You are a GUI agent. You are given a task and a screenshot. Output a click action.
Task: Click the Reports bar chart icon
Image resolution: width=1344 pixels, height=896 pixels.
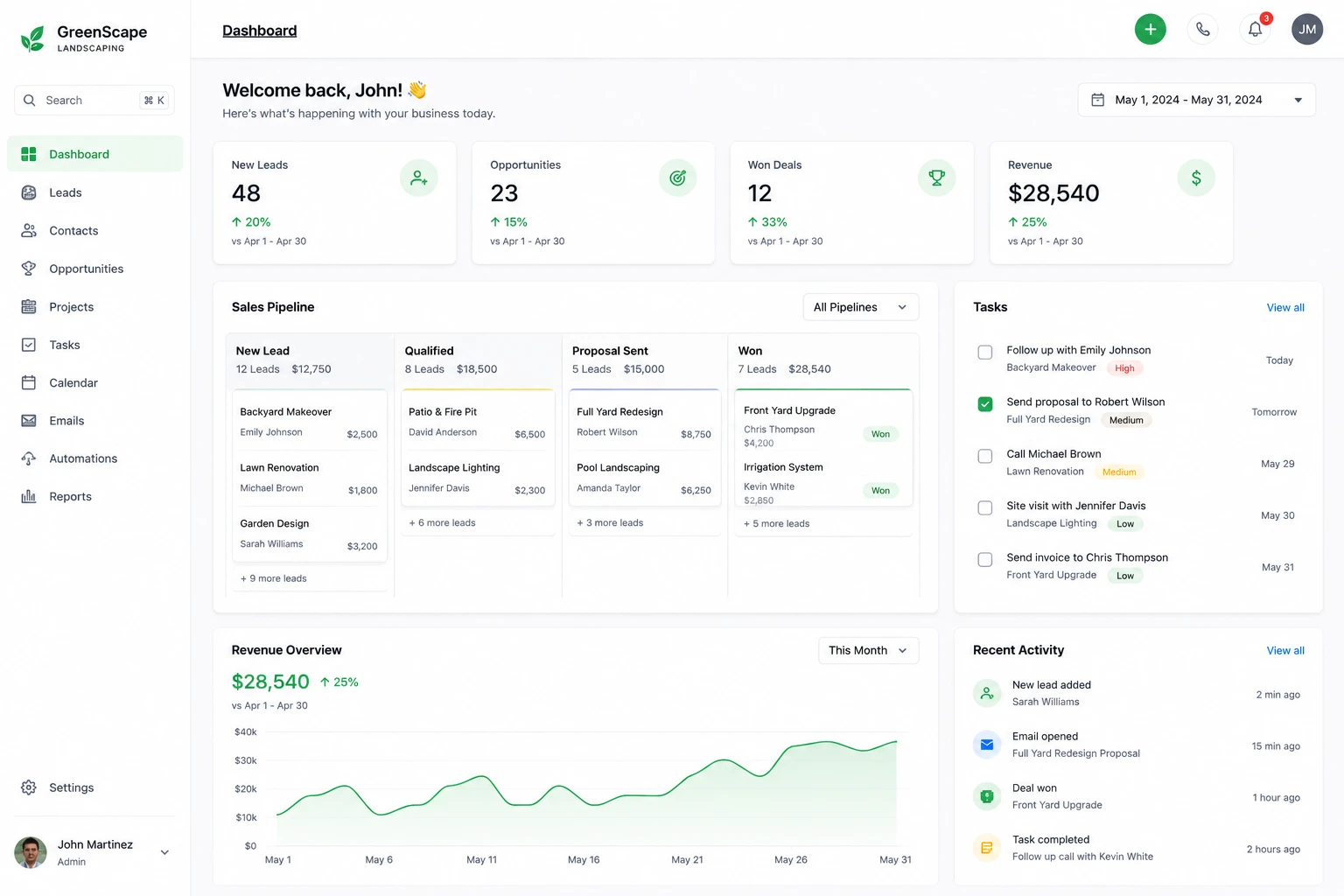tap(29, 496)
